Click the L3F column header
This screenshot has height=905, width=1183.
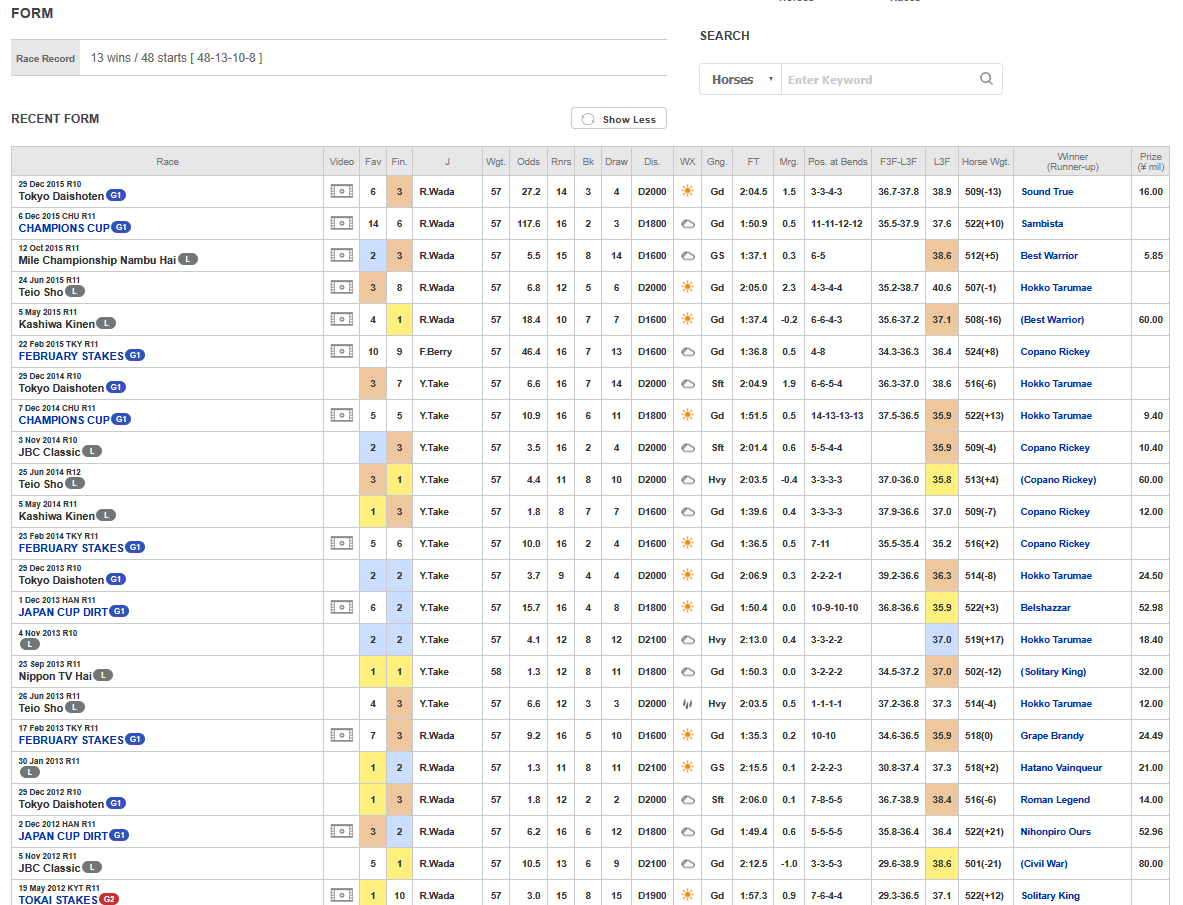(942, 161)
